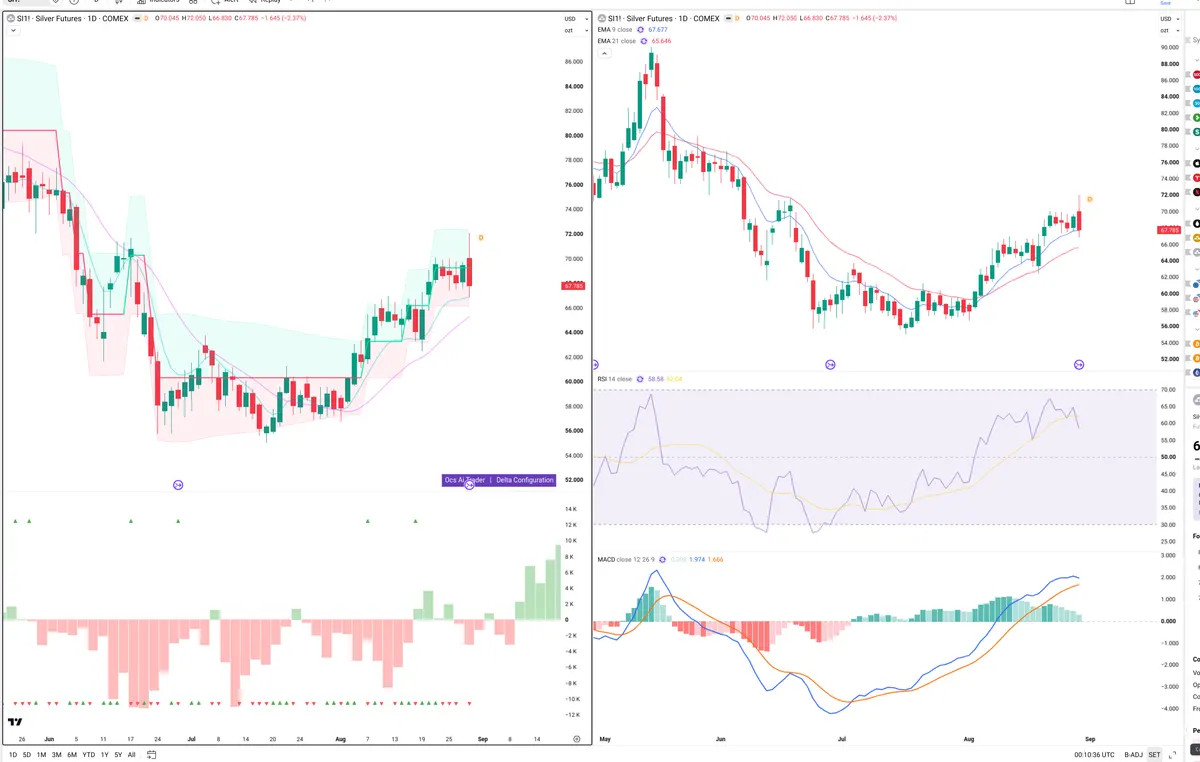Toggle the B-ADJ back-adjust option
The image size is (1200, 762).
pos(1133,754)
